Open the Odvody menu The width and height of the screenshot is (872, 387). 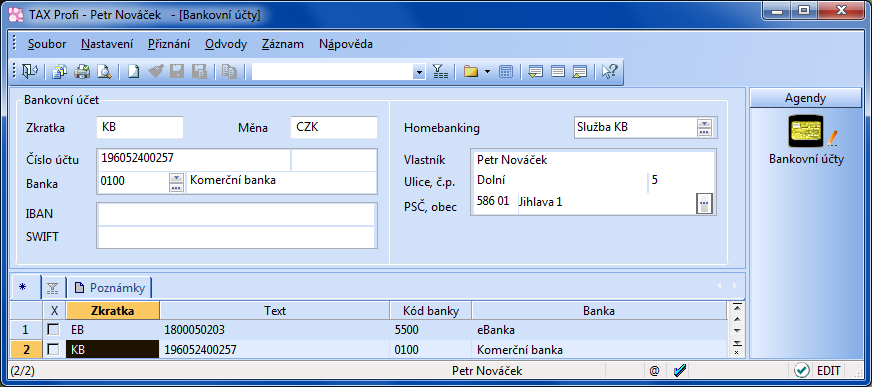click(x=226, y=44)
